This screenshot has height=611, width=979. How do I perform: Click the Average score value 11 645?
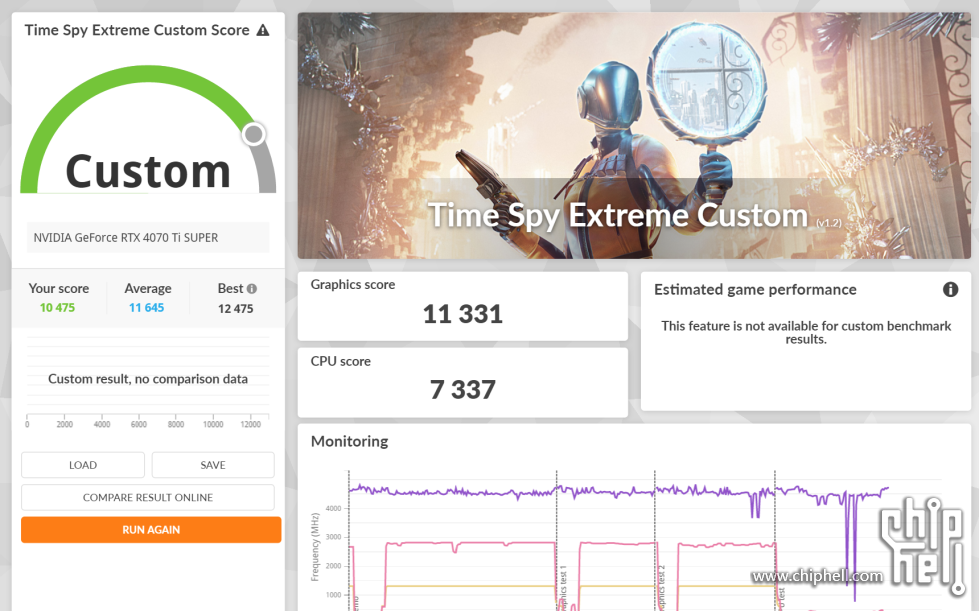(x=147, y=308)
